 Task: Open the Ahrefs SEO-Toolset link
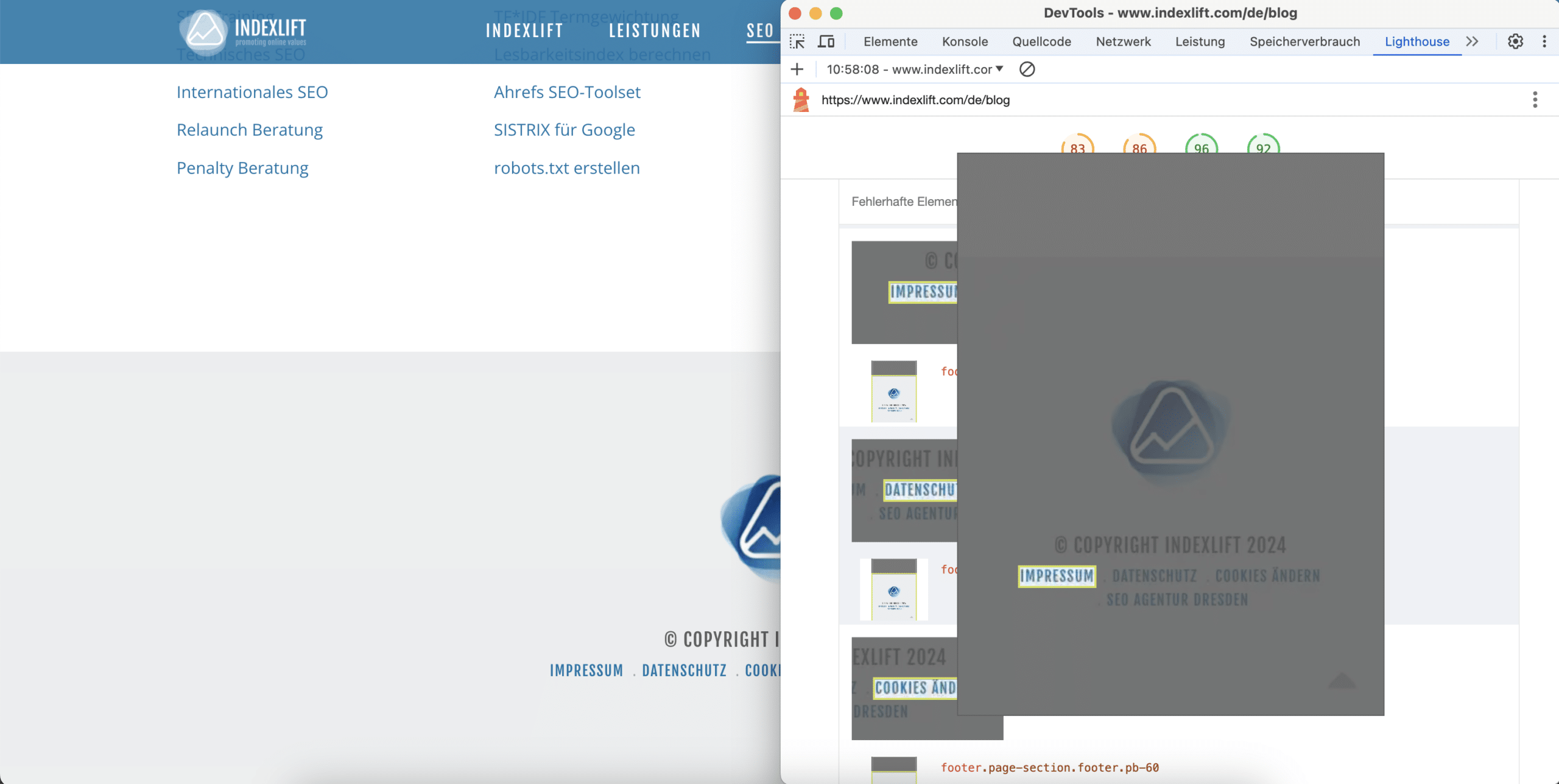tap(567, 92)
